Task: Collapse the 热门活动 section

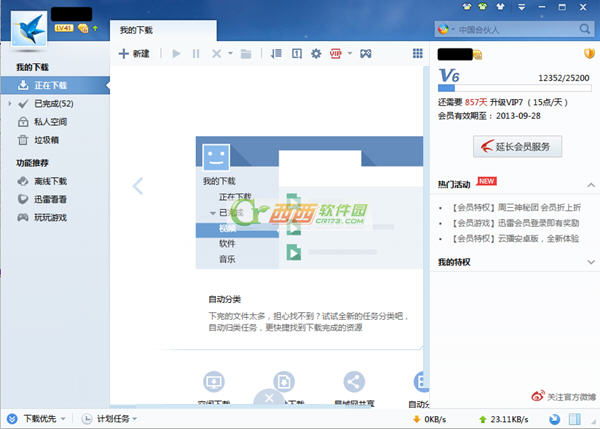Action: [x=591, y=185]
